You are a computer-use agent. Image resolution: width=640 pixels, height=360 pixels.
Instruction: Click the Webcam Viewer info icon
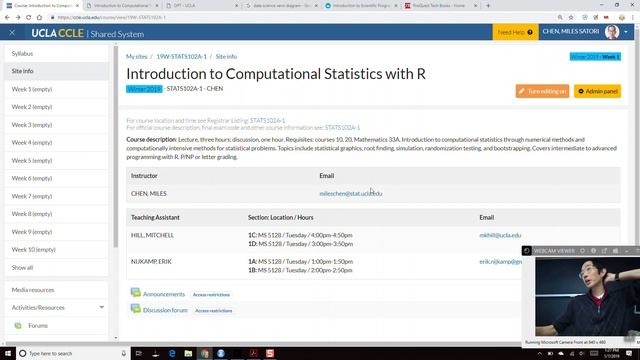[x=593, y=251]
